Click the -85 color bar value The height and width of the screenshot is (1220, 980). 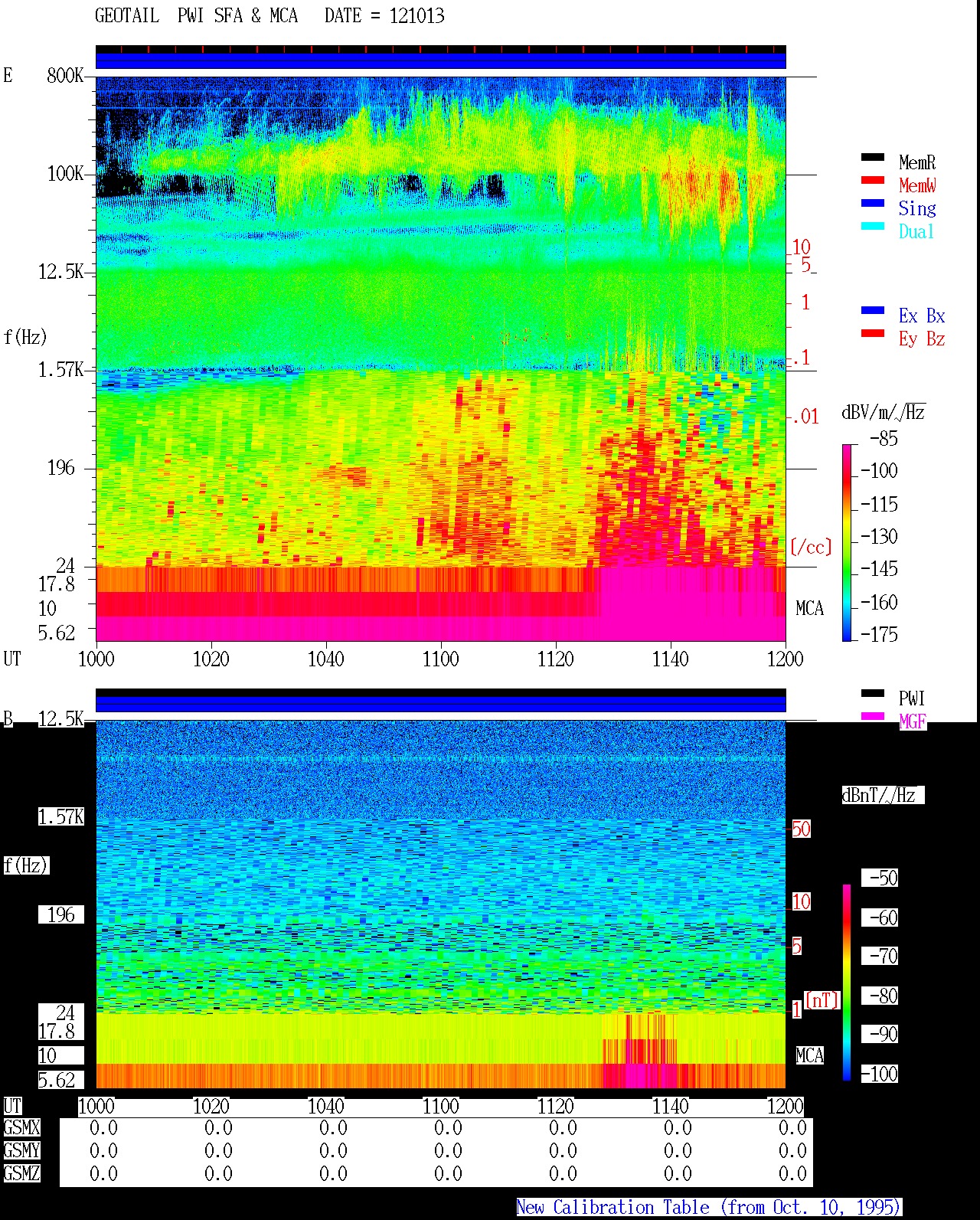coord(884,439)
